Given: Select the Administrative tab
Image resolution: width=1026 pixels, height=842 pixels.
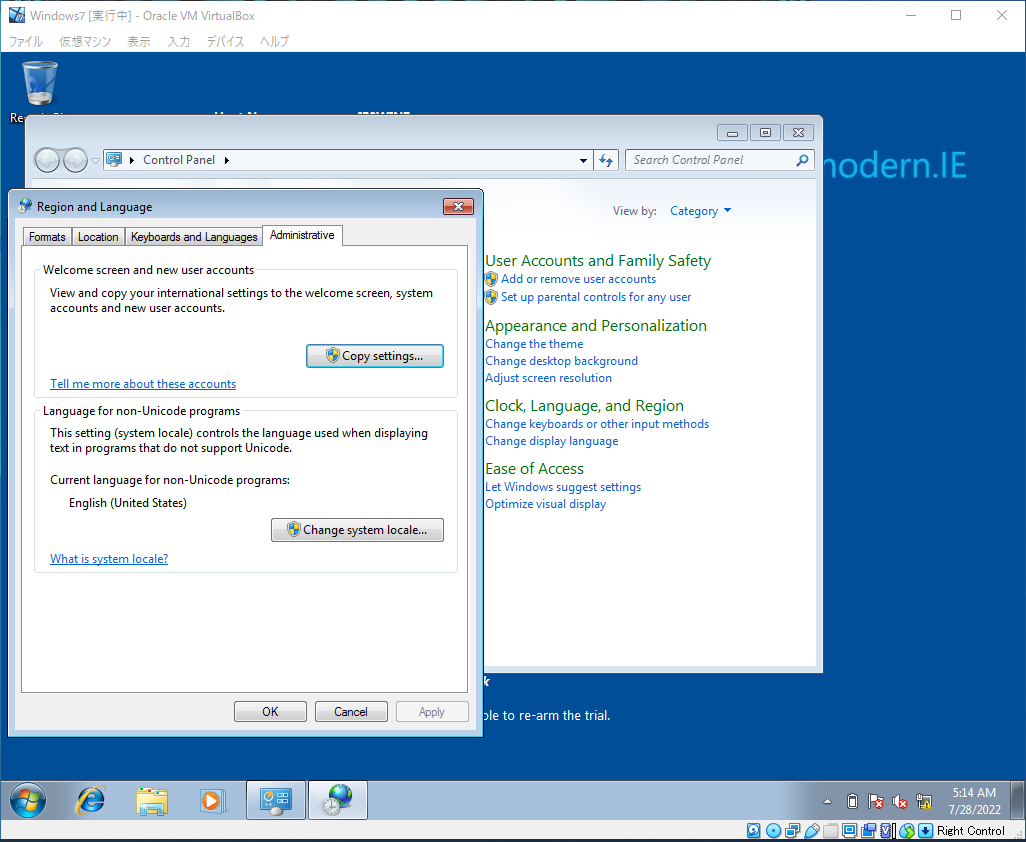Looking at the screenshot, I should (x=302, y=236).
